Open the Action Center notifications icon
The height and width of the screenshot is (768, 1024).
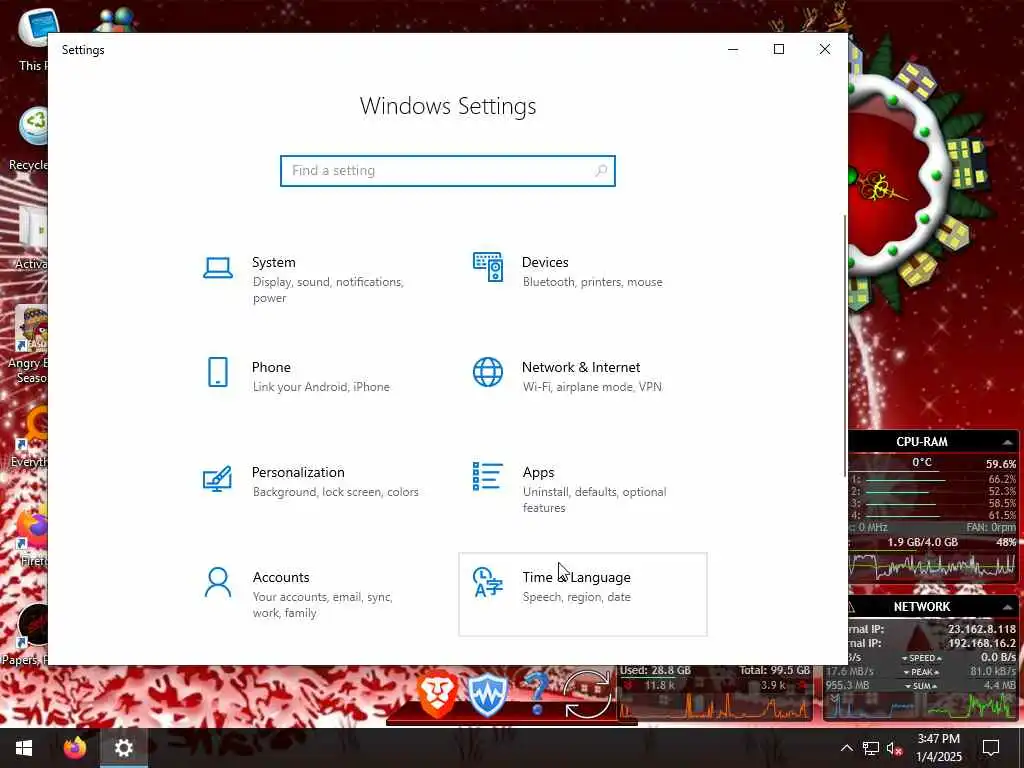coord(991,748)
